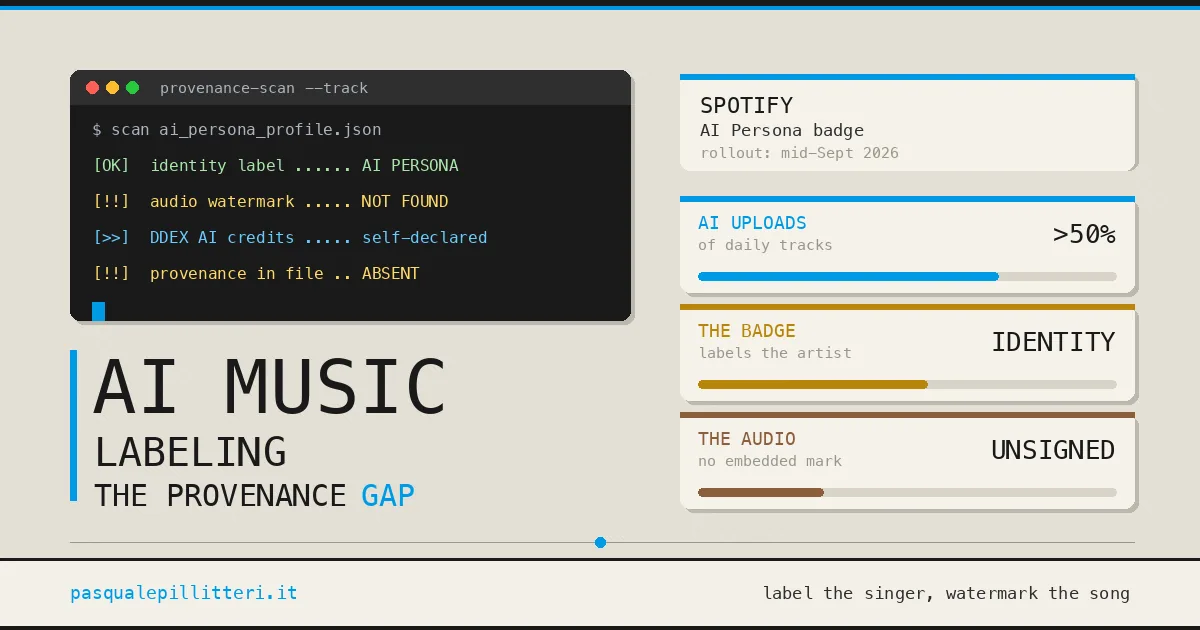Click the 'IDENTITY' value
Screen dimensions: 1200x630
(1053, 342)
